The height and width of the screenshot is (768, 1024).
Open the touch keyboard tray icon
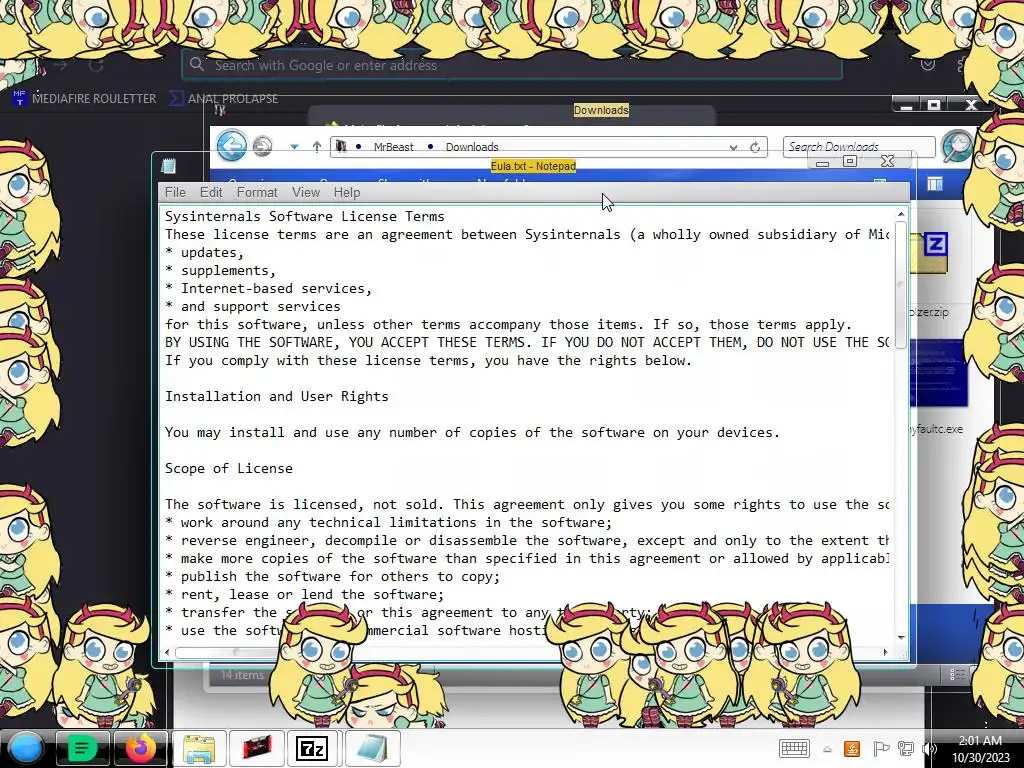tap(794, 748)
